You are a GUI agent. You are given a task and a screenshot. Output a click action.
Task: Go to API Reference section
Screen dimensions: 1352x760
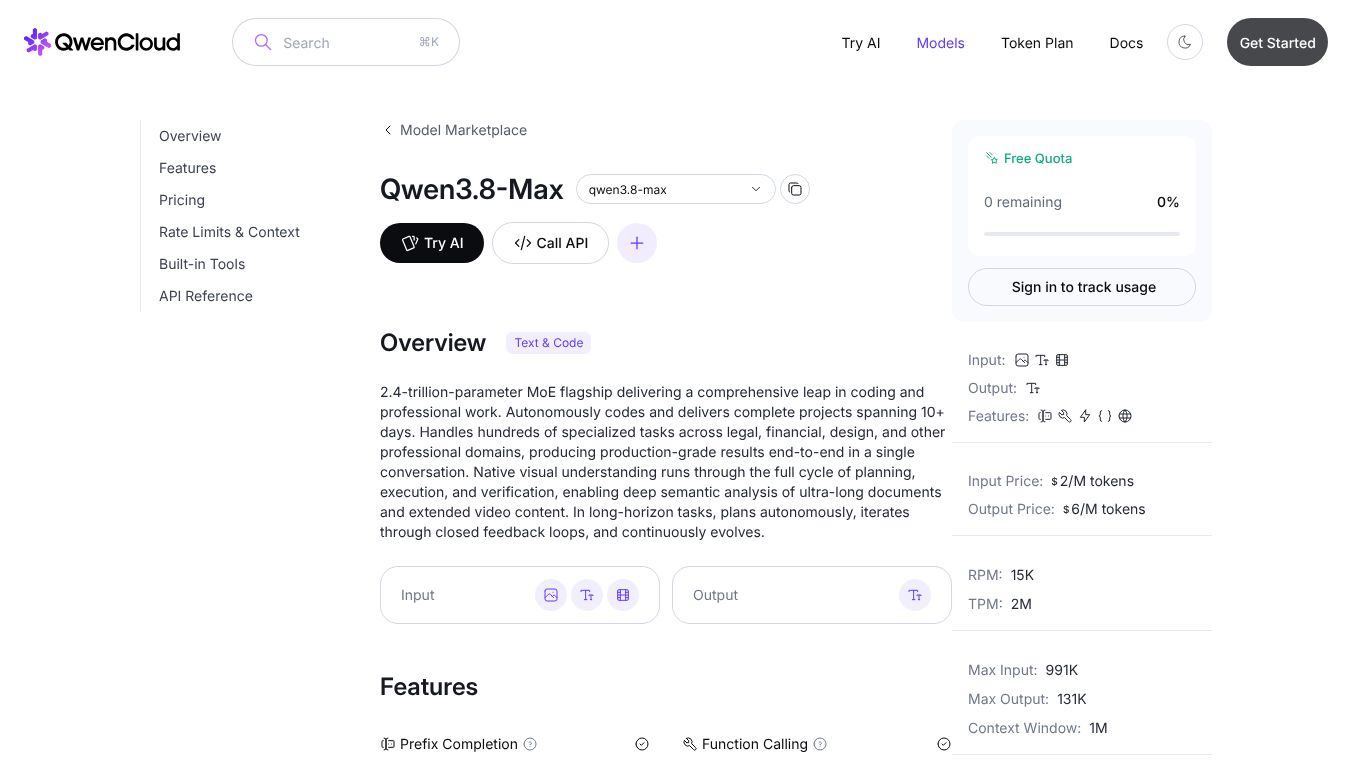[206, 296]
